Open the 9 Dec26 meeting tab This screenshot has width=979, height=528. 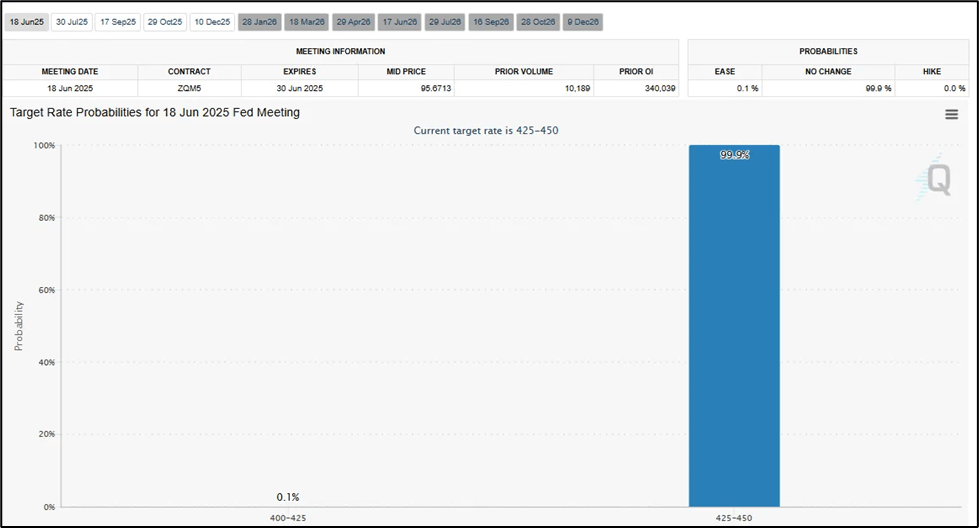point(583,22)
